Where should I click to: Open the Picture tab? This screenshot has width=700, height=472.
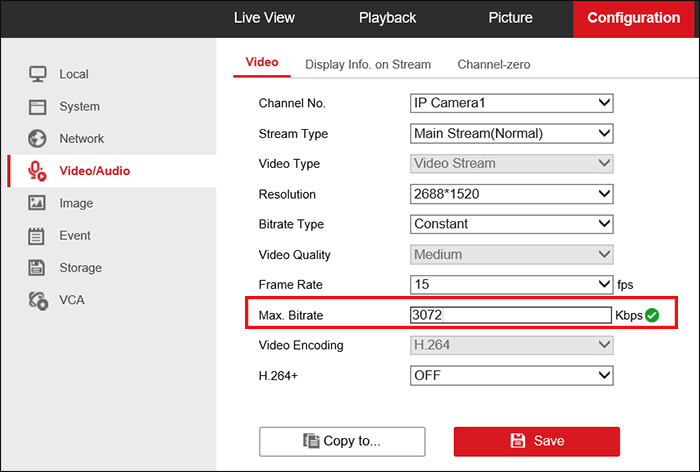coord(510,18)
